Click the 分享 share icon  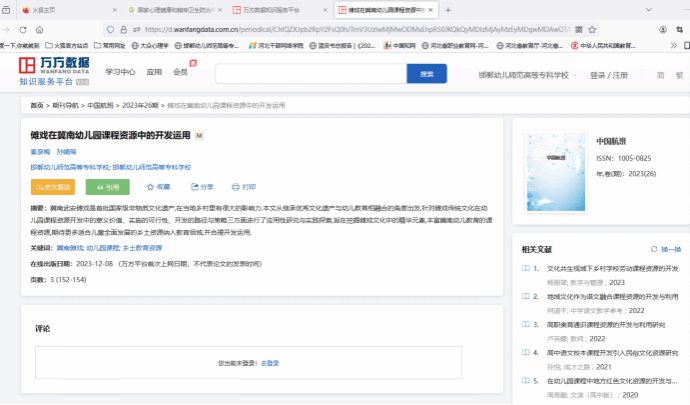(193, 187)
